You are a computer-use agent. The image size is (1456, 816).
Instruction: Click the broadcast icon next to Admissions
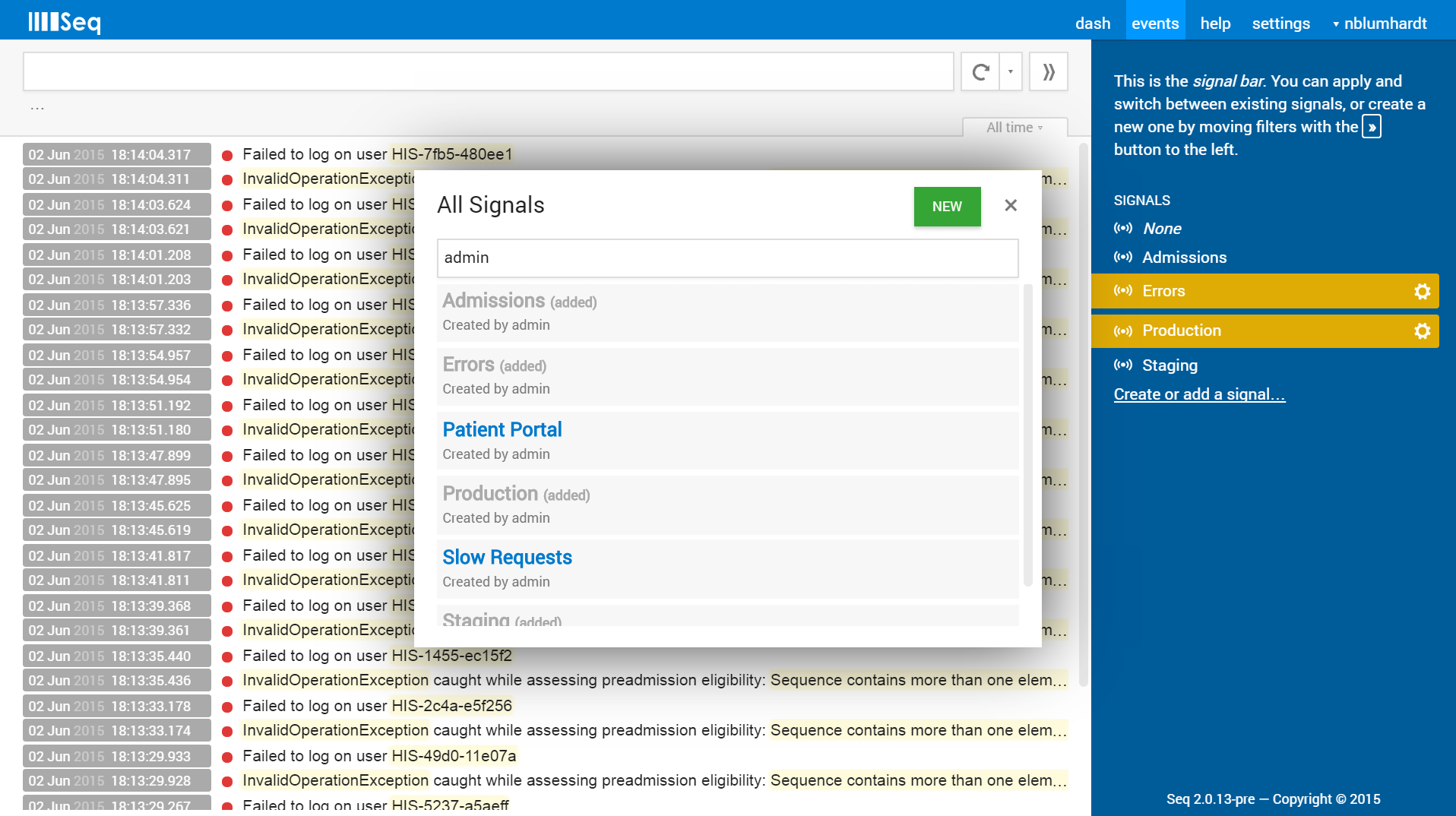pos(1123,257)
